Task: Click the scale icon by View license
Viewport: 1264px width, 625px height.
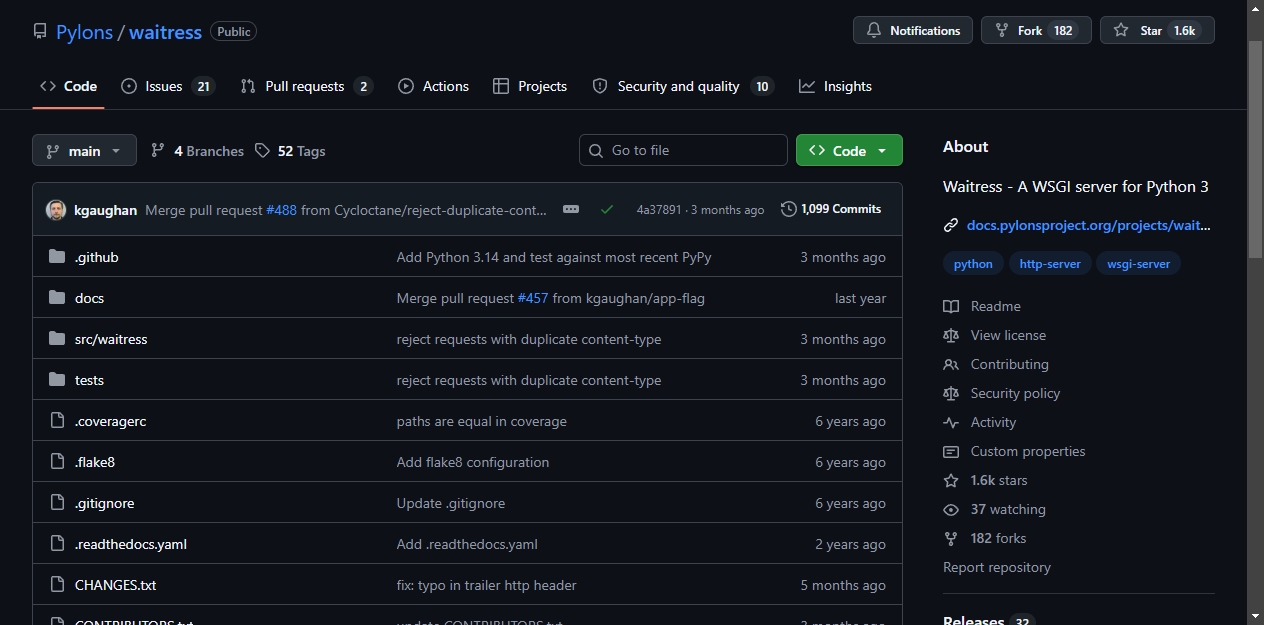Action: (x=951, y=335)
